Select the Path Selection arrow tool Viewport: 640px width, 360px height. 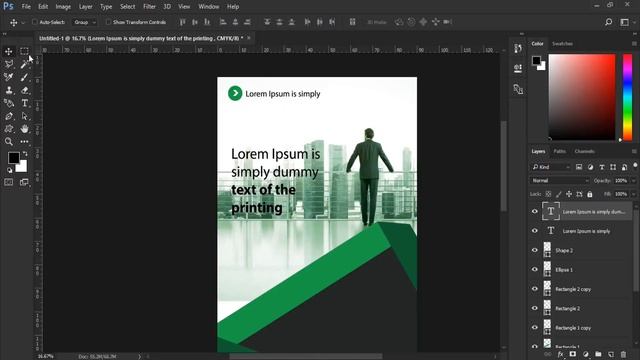click(x=24, y=116)
